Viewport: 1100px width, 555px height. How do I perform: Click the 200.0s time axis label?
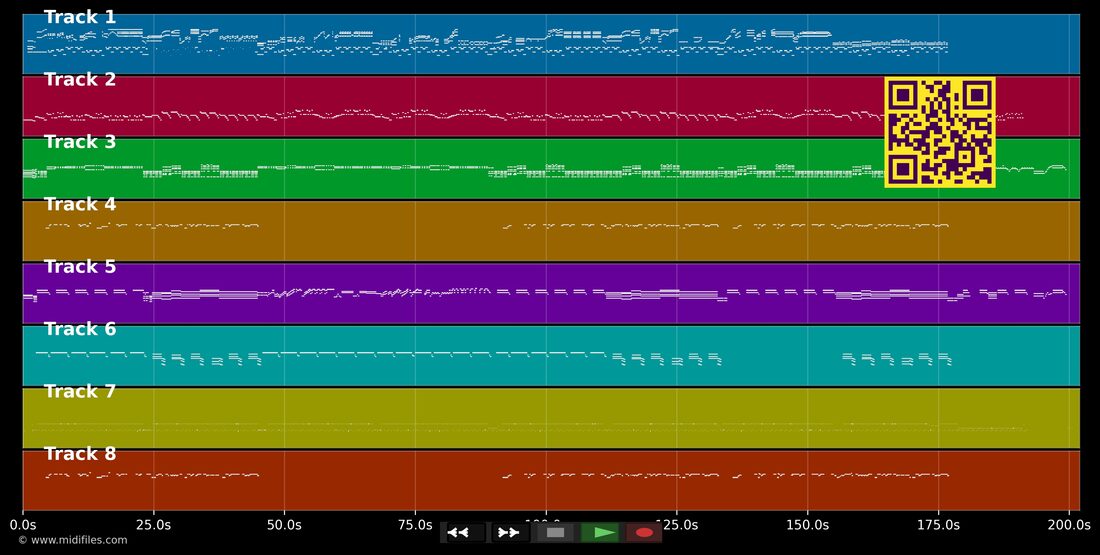pyautogui.click(x=1069, y=525)
